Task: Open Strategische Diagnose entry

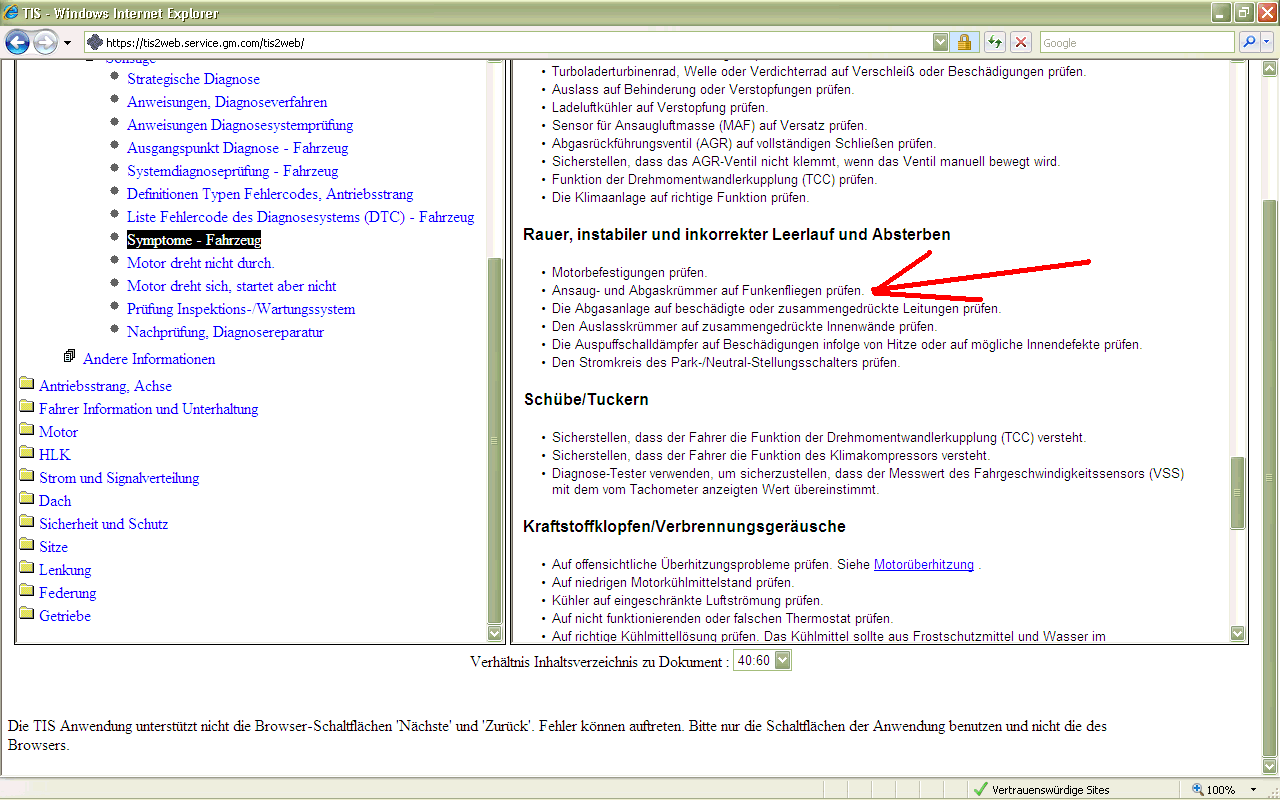Action: tap(193, 79)
